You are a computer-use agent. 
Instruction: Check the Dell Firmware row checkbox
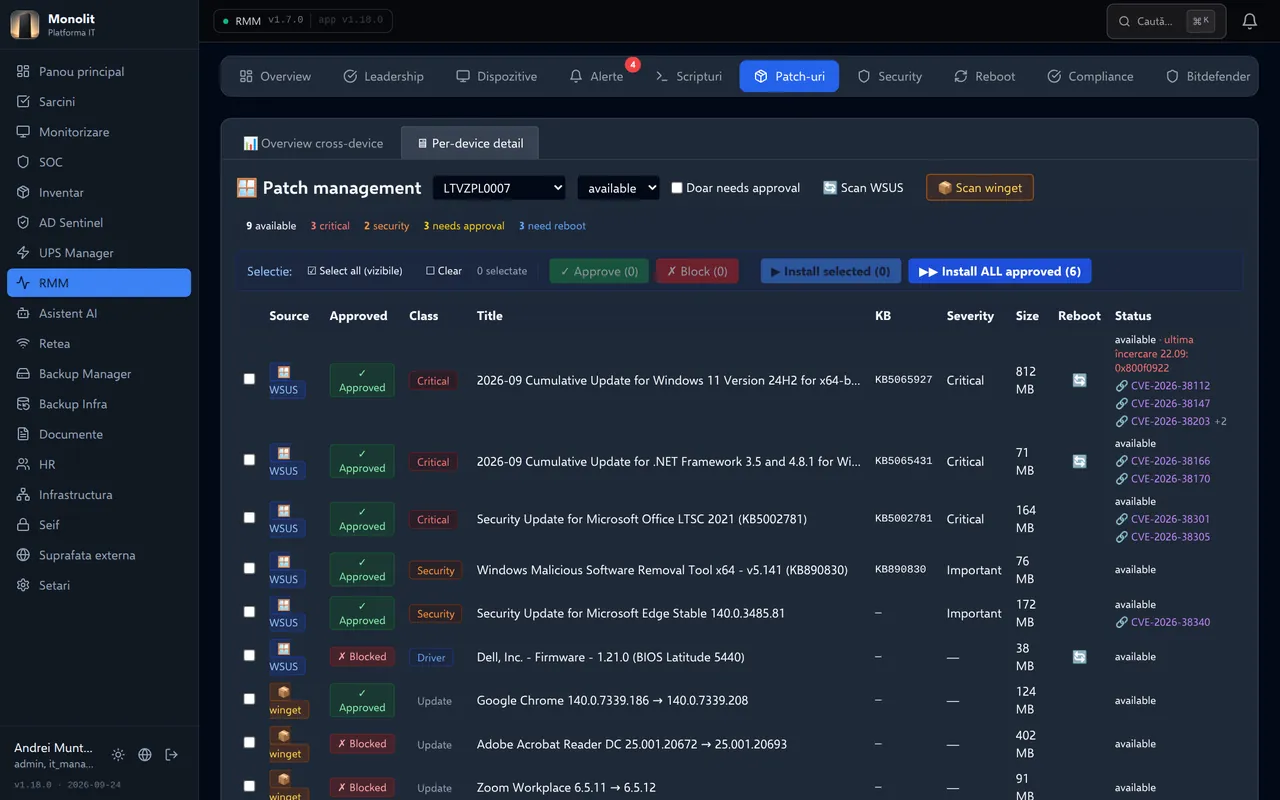[249, 655]
